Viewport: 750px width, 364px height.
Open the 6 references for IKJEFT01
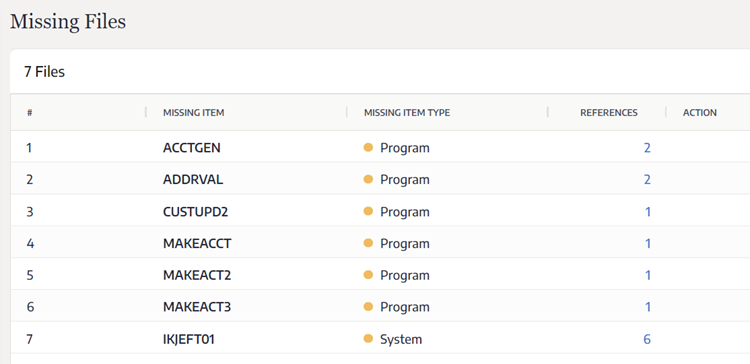point(647,339)
